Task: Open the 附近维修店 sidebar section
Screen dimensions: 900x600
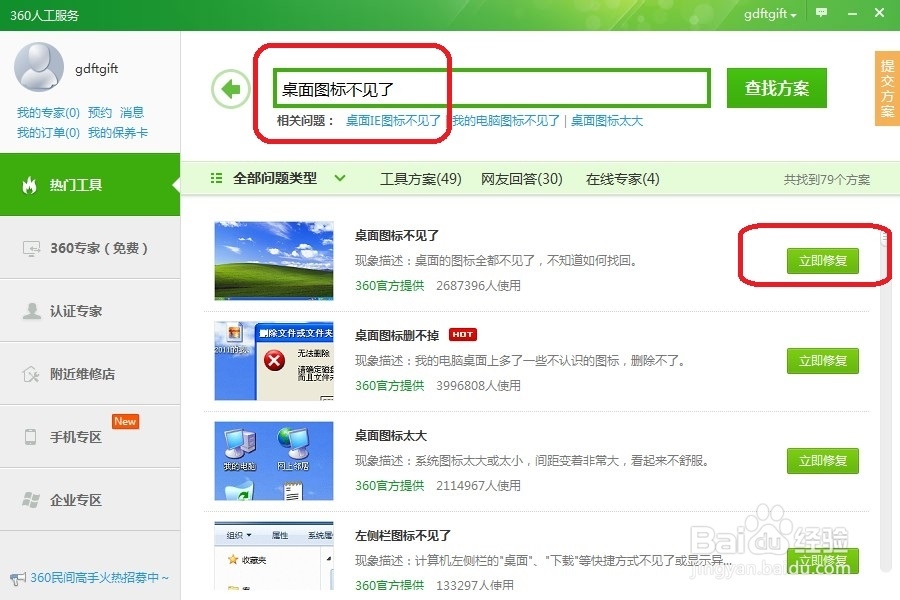Action: click(90, 374)
